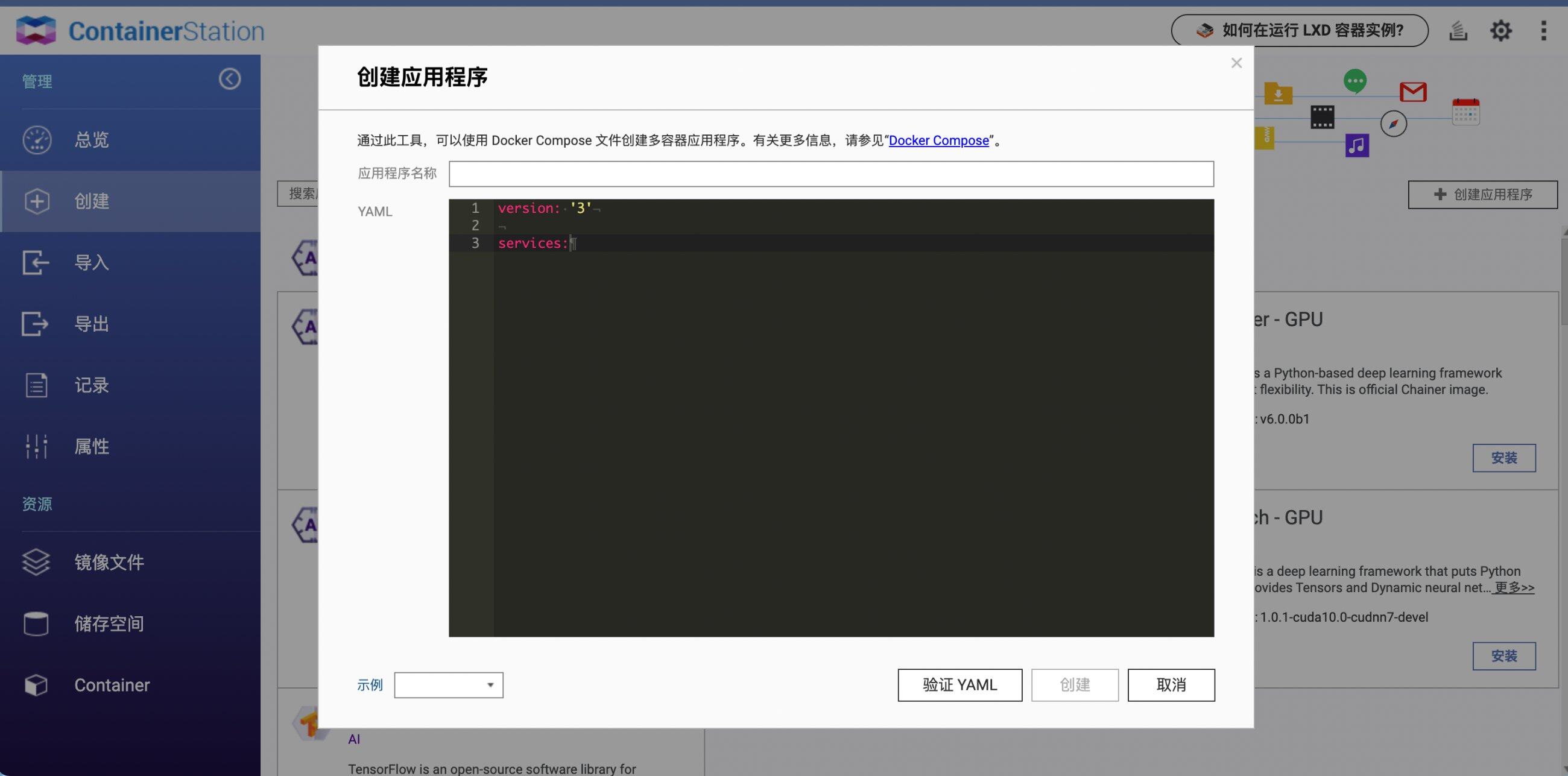This screenshot has width=1568, height=776.
Task: Close the 创建应用程序 dialog
Action: tap(1236, 63)
